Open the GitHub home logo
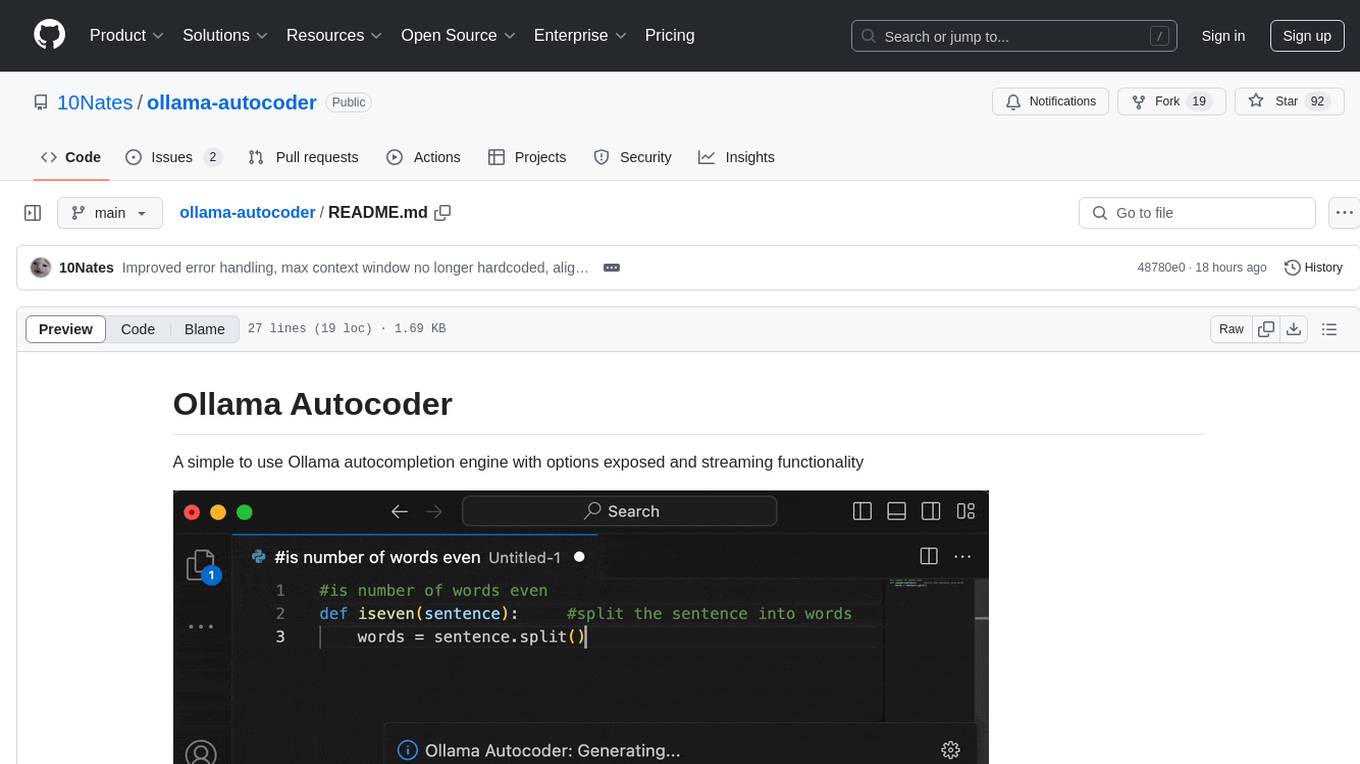Image resolution: width=1360 pixels, height=764 pixels. pos(49,35)
